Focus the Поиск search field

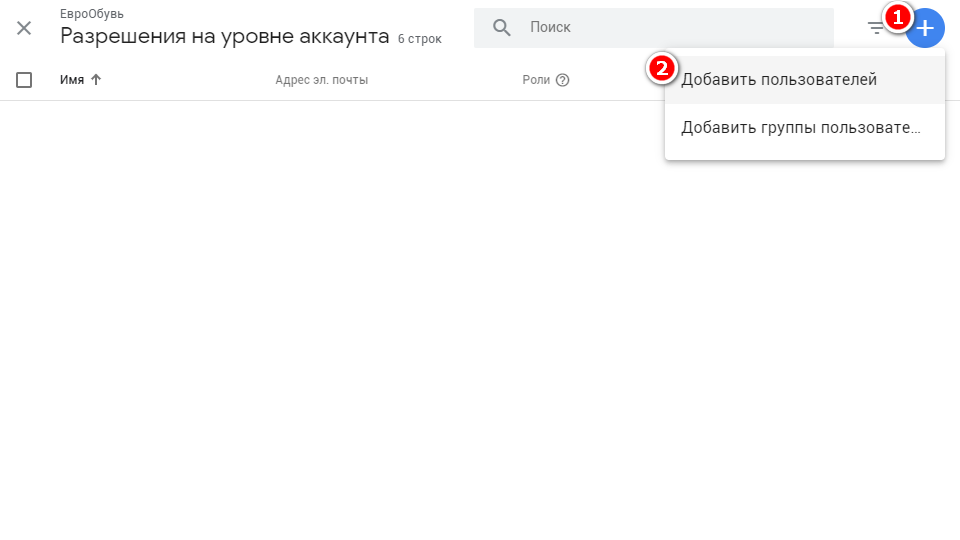pos(654,28)
